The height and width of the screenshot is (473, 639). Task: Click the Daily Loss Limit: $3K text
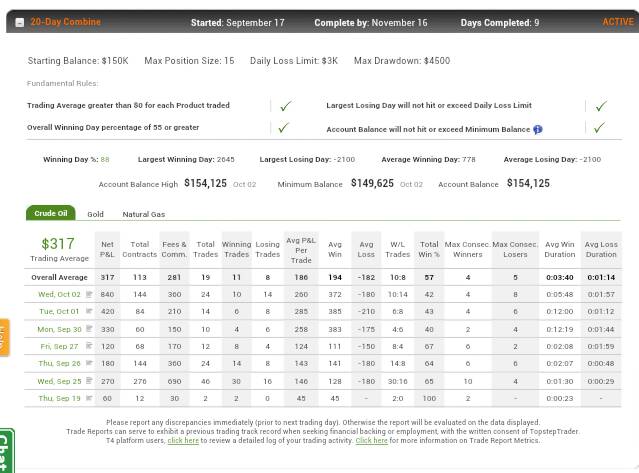294,61
